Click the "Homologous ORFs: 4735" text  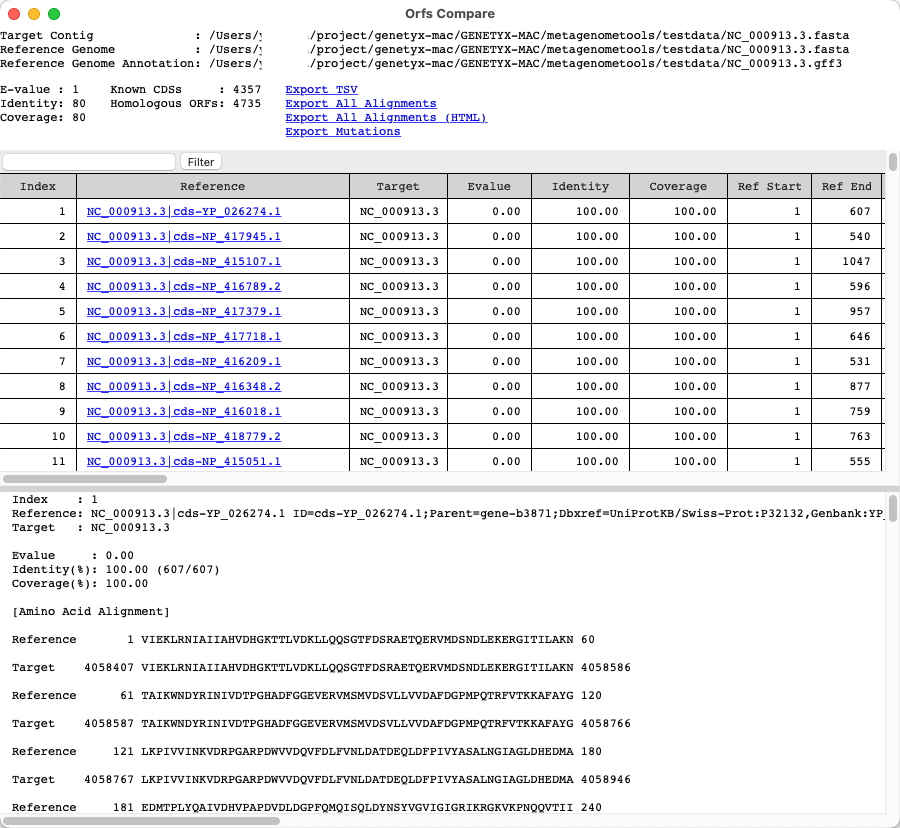click(x=185, y=103)
